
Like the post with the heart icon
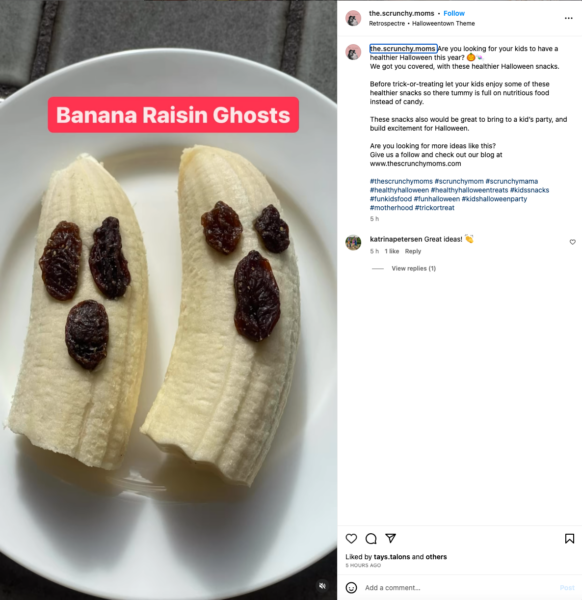[351, 538]
